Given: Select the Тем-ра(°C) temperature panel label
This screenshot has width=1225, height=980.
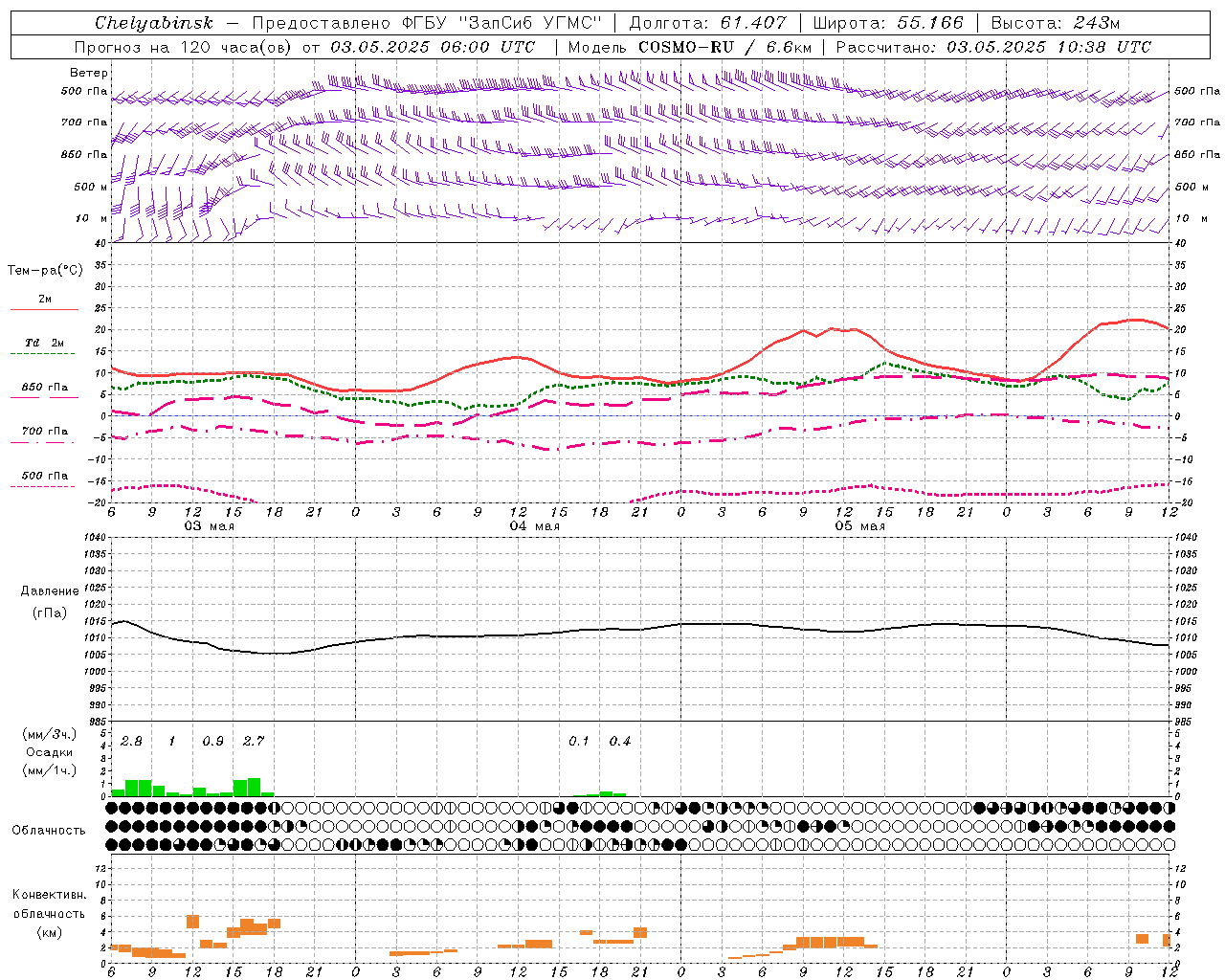Looking at the screenshot, I should coord(45,271).
